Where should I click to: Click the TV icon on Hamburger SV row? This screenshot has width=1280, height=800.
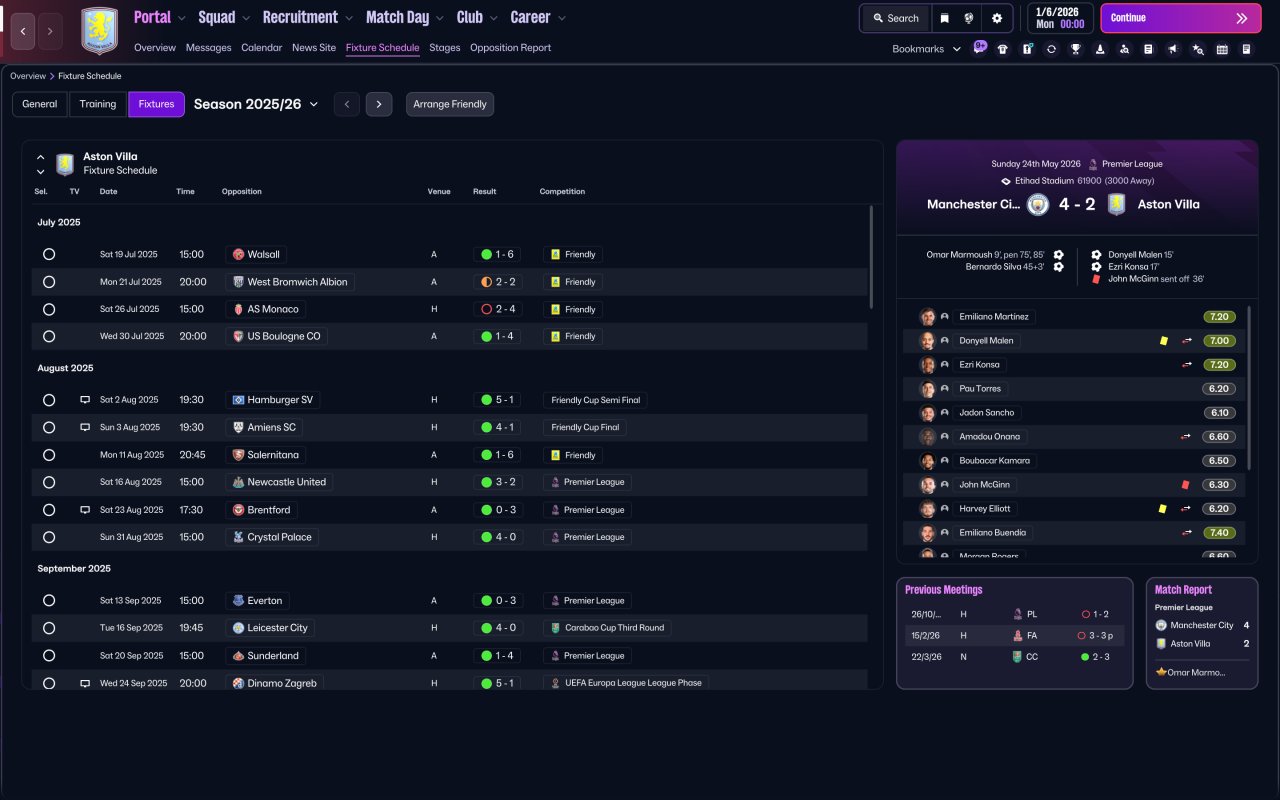(85, 400)
